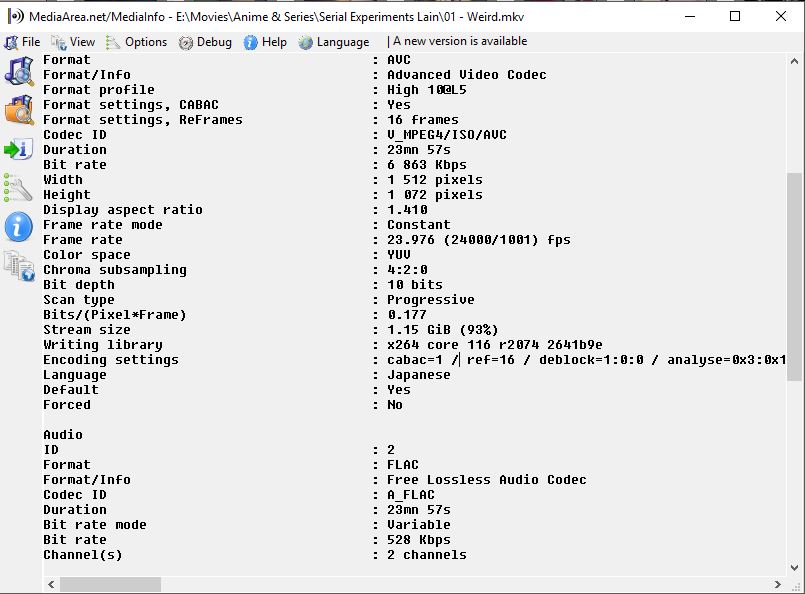
Task: Click the 'Bits/(Pixel*Frame)' label
Action: point(114,315)
